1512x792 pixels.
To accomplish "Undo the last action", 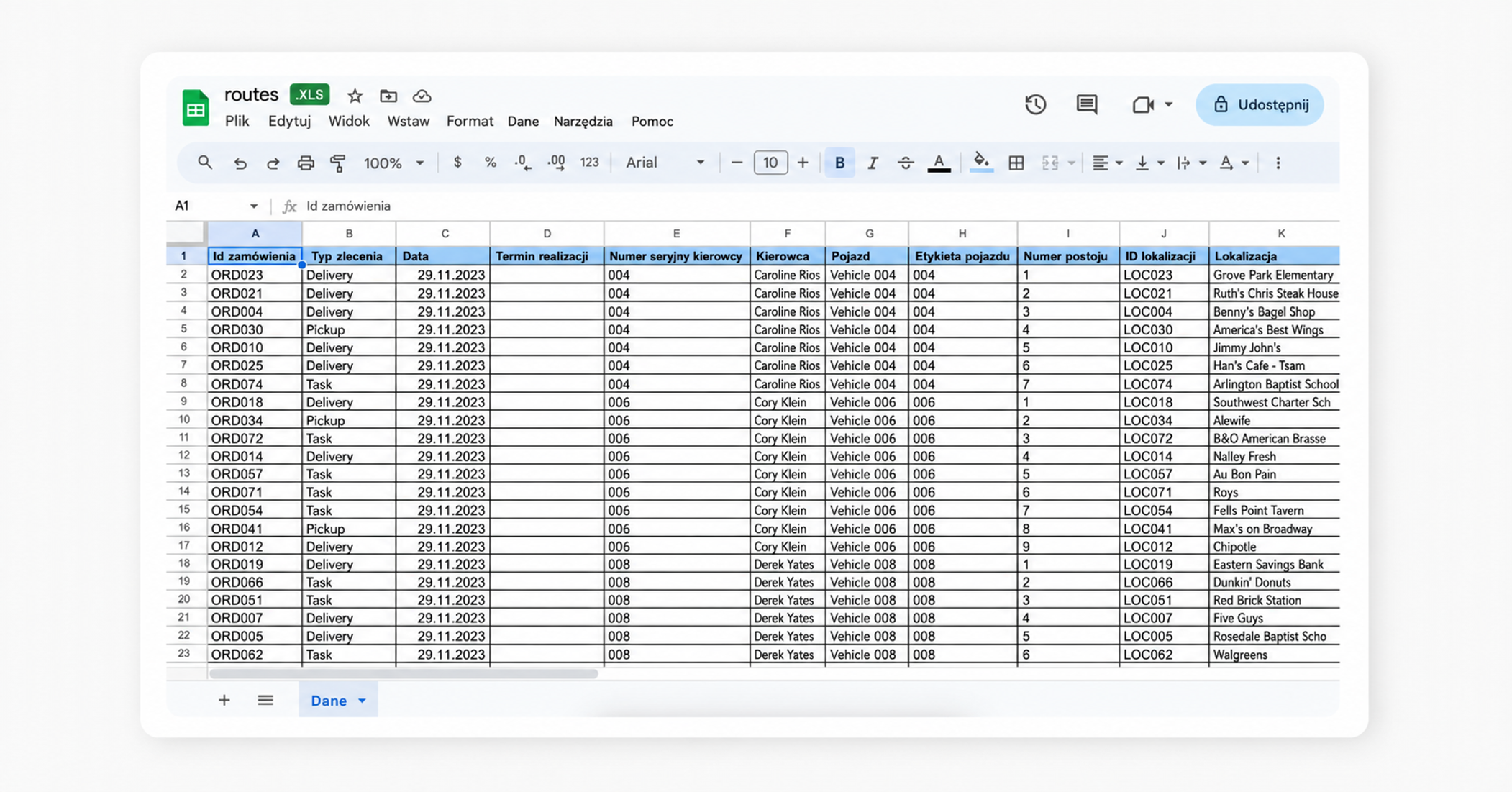I will pos(240,163).
